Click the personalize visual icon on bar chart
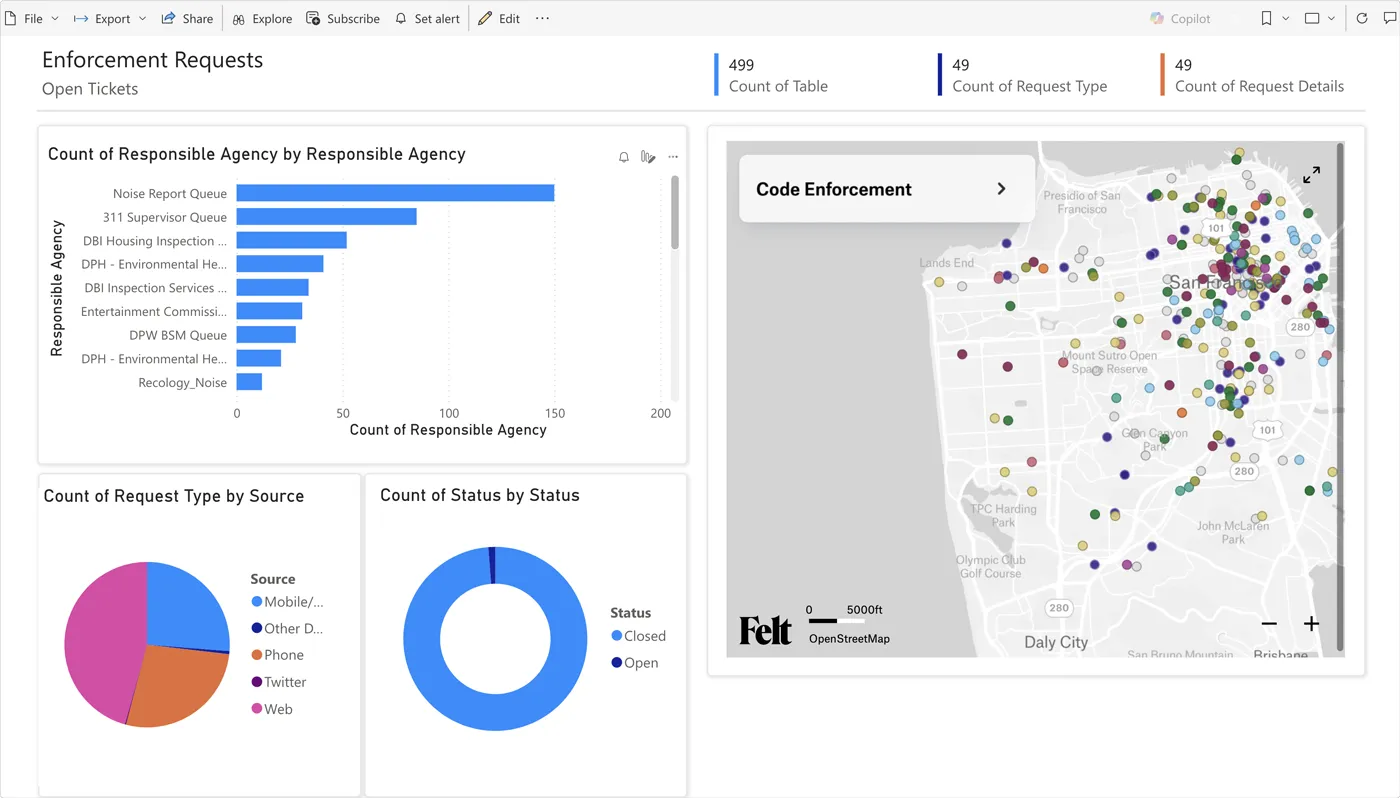The image size is (1400, 798). point(648,157)
